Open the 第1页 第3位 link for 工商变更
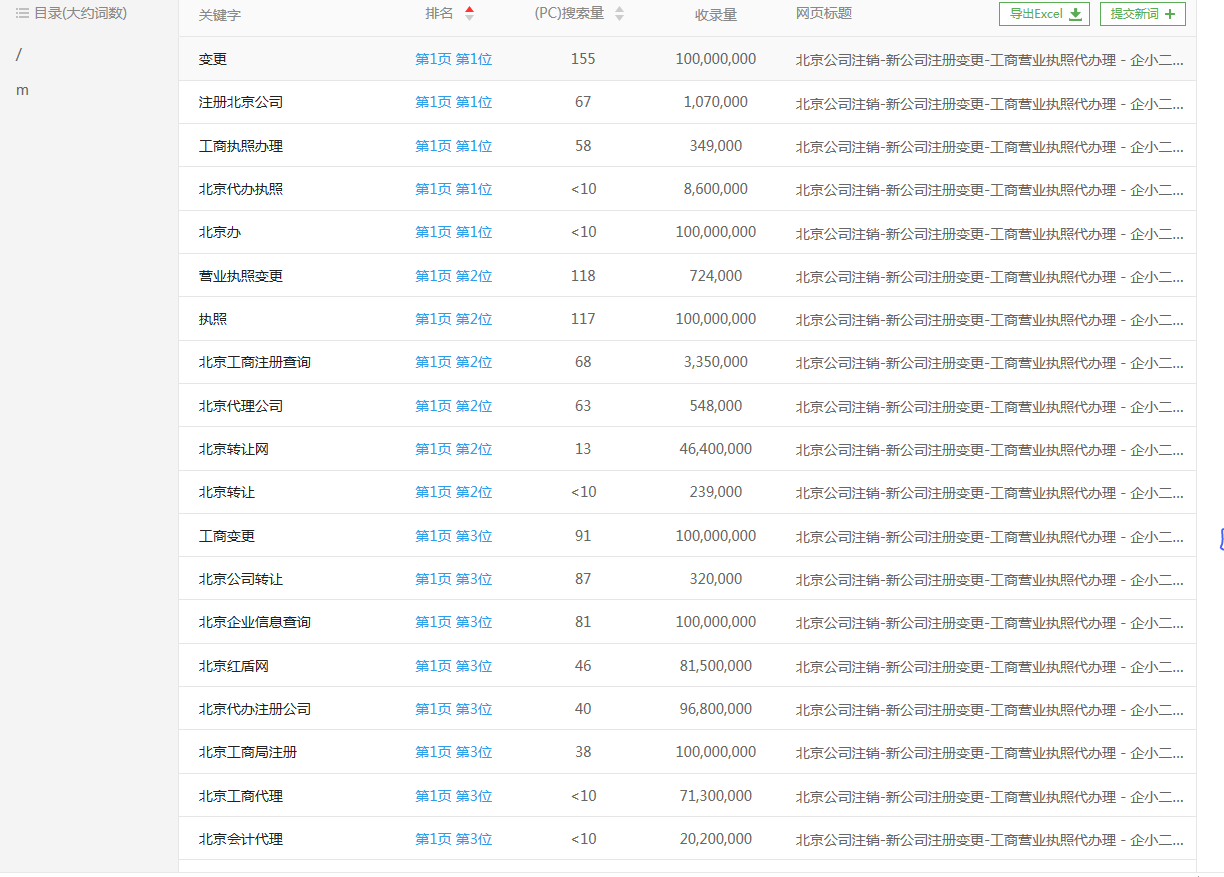This screenshot has width=1224, height=877. (453, 535)
